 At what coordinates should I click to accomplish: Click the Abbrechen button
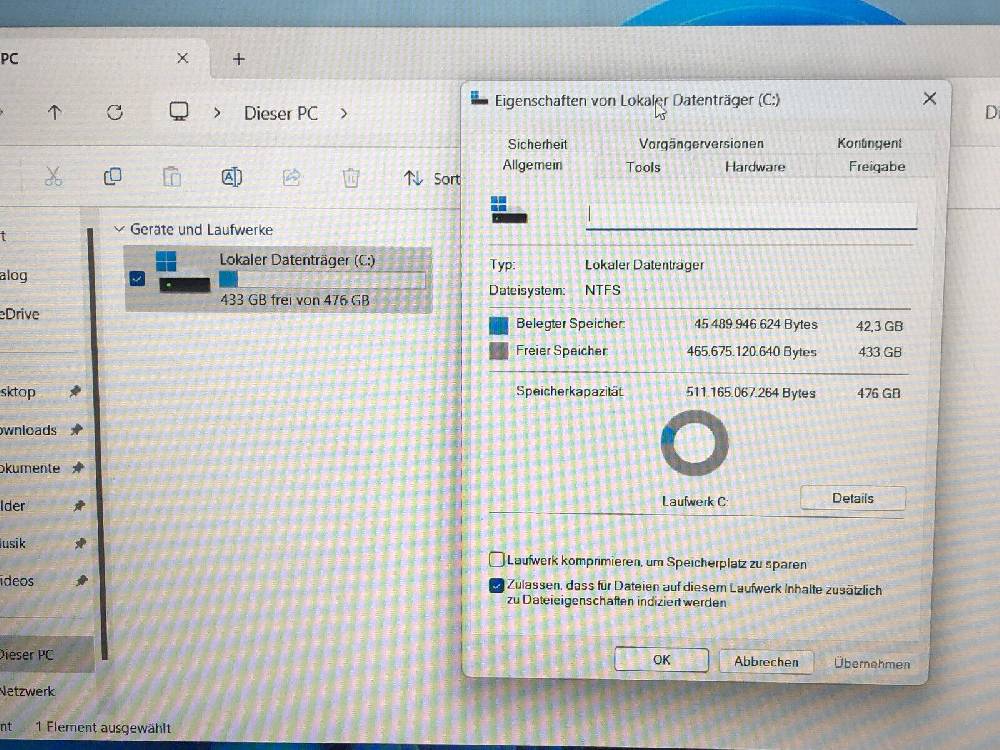pos(767,662)
